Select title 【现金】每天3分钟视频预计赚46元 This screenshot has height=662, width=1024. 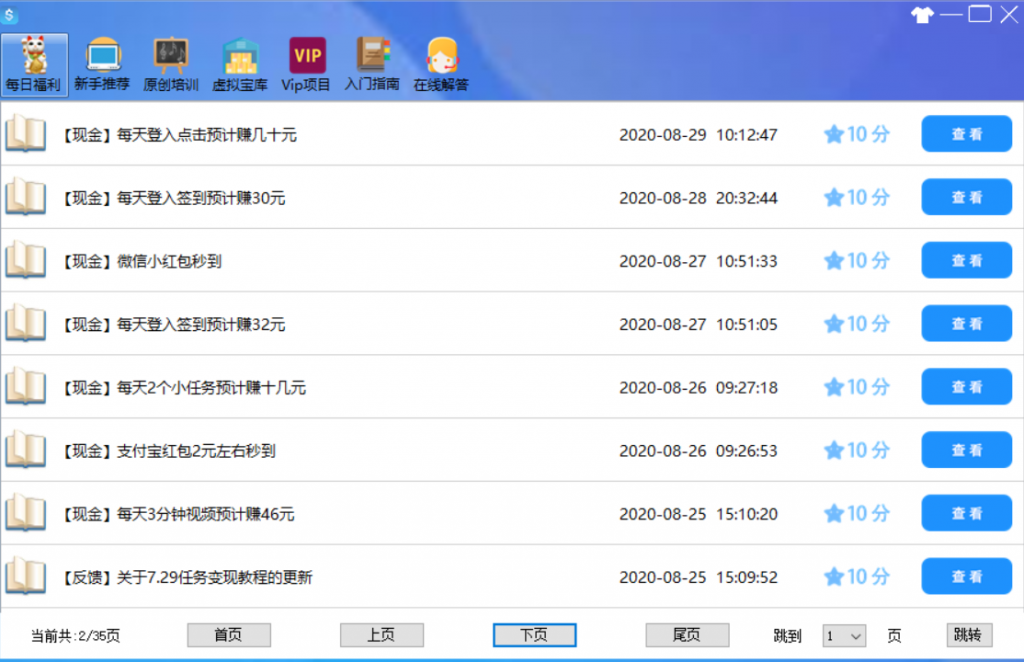pyautogui.click(x=178, y=514)
